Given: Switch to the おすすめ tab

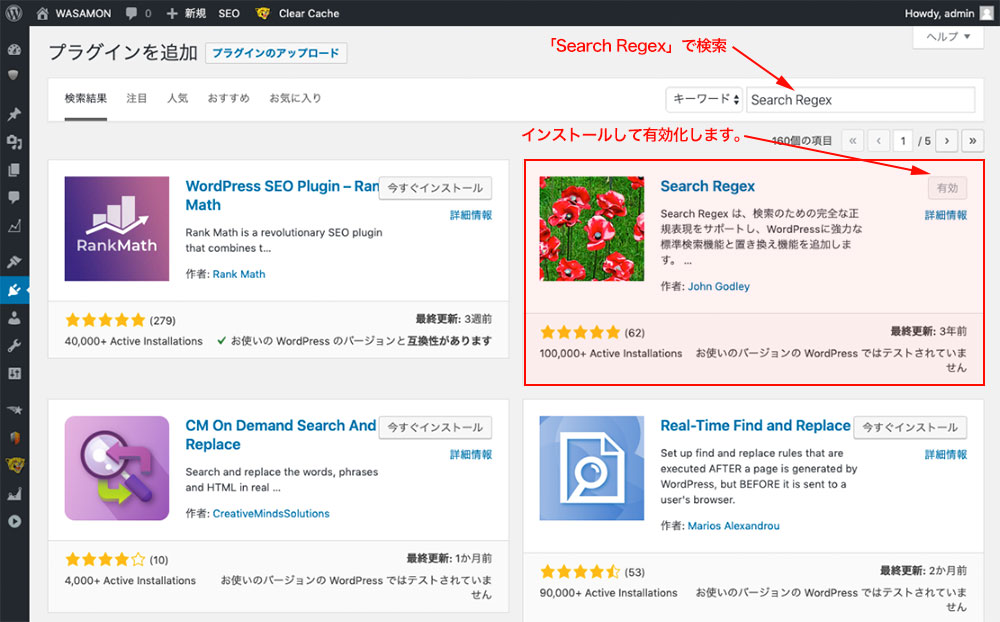Looking at the screenshot, I should 228,98.
